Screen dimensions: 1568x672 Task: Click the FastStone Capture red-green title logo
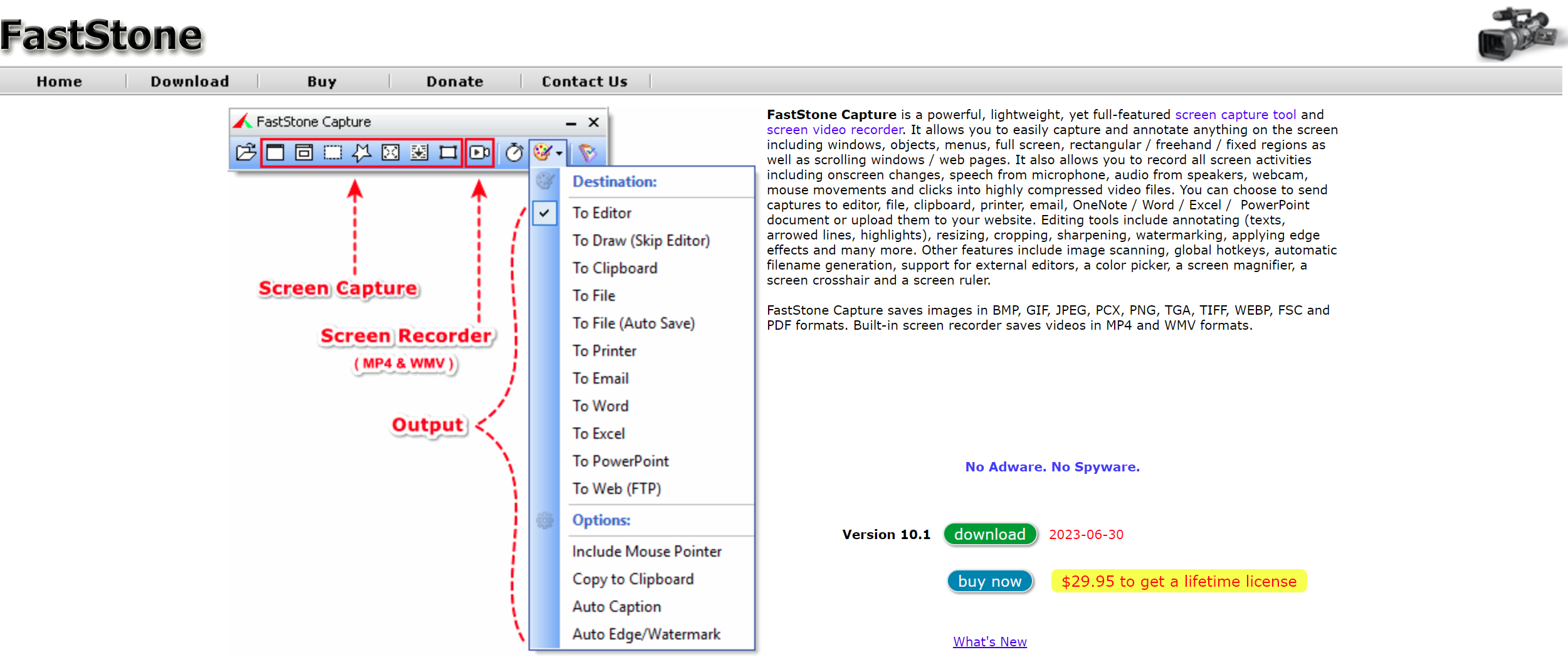pyautogui.click(x=243, y=121)
